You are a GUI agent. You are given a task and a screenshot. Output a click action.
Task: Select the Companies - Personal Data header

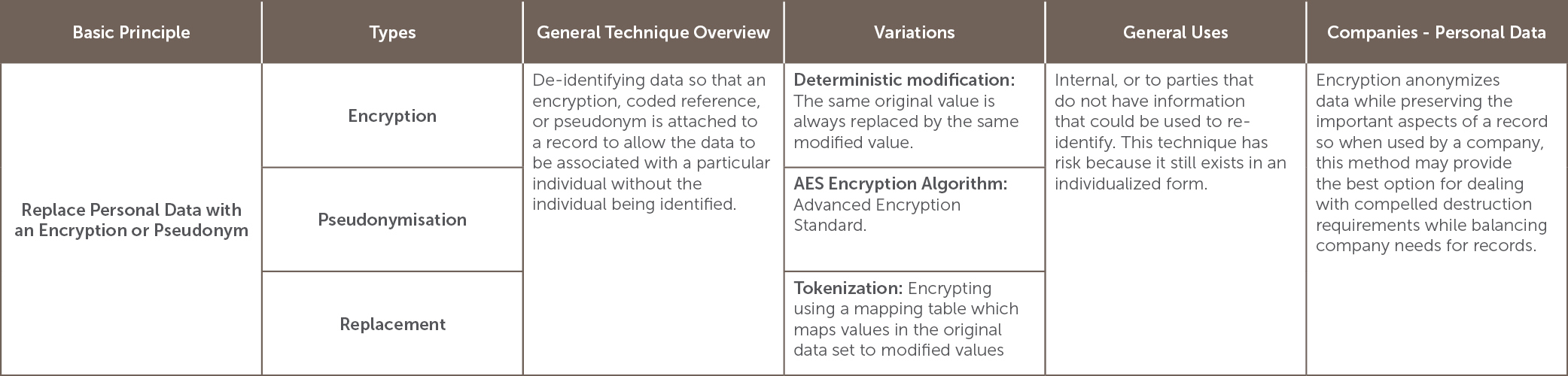[x=1436, y=32]
